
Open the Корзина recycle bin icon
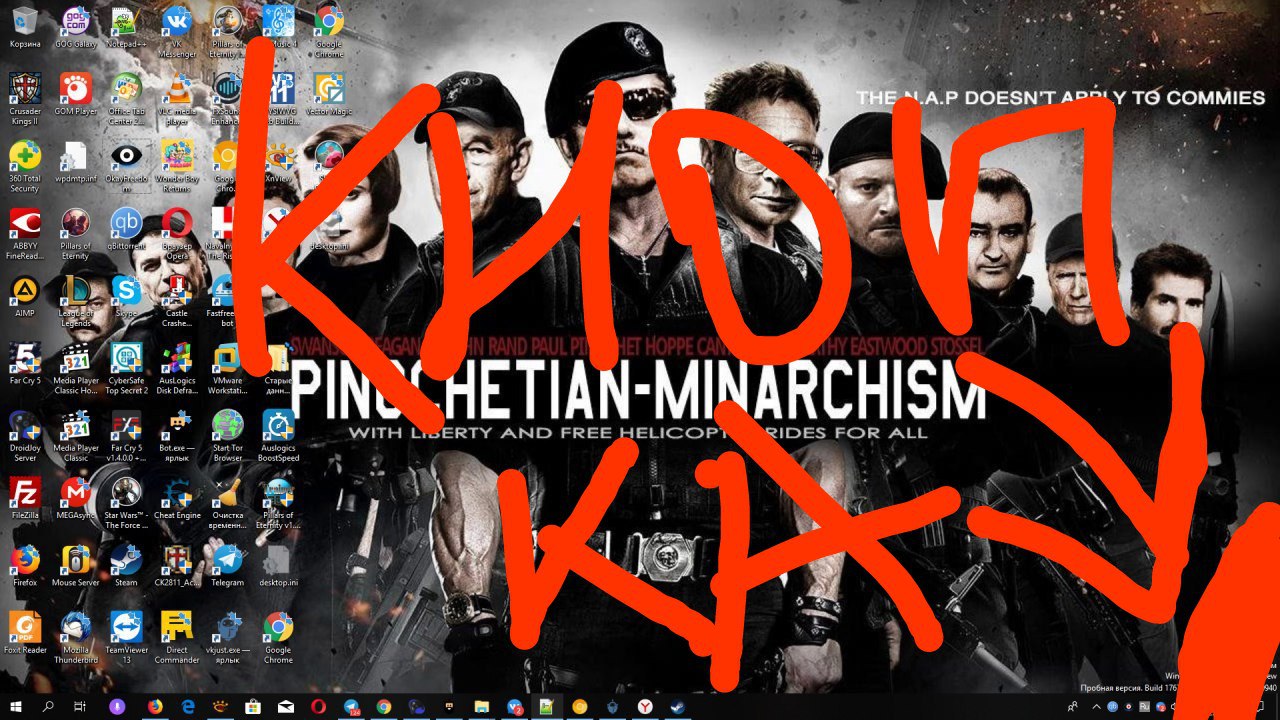click(x=24, y=28)
